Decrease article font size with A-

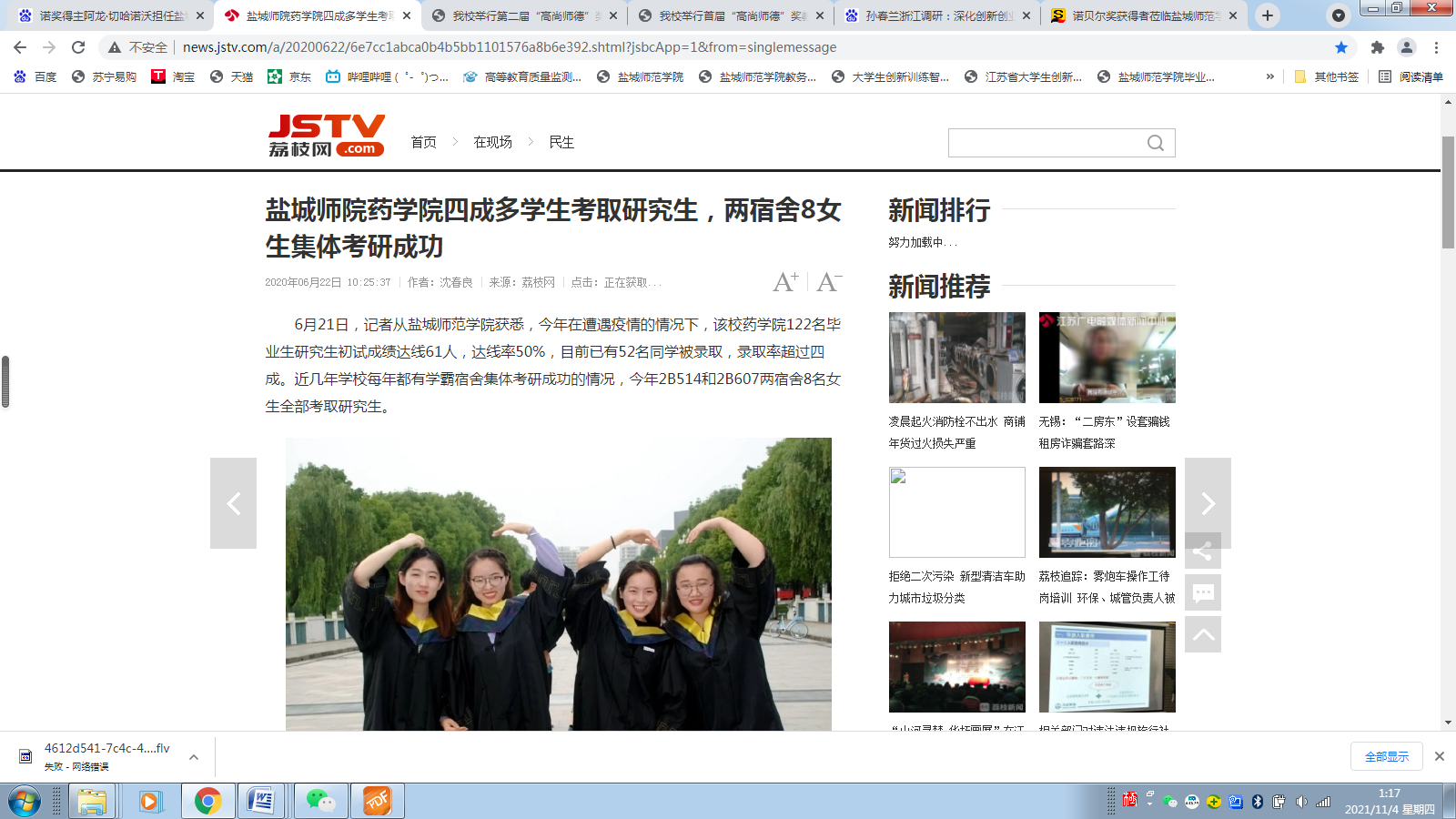click(x=828, y=282)
